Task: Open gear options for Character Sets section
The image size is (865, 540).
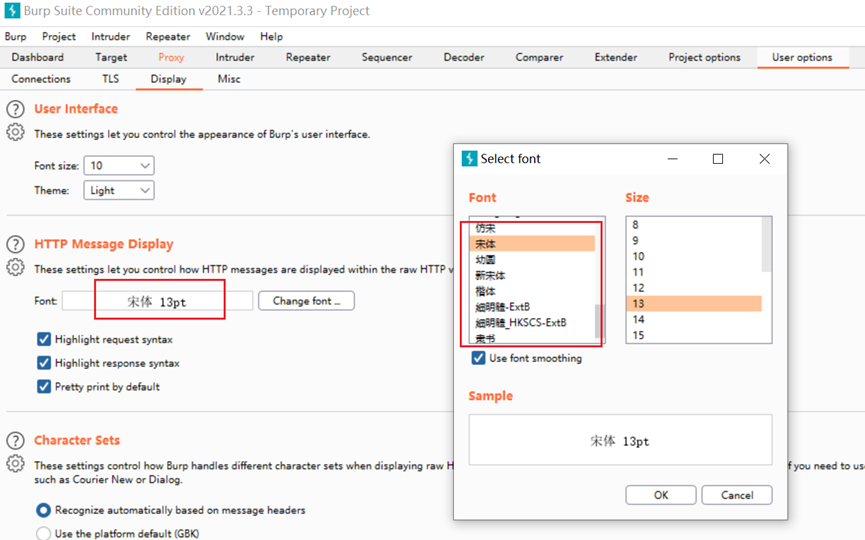Action: [x=15, y=464]
